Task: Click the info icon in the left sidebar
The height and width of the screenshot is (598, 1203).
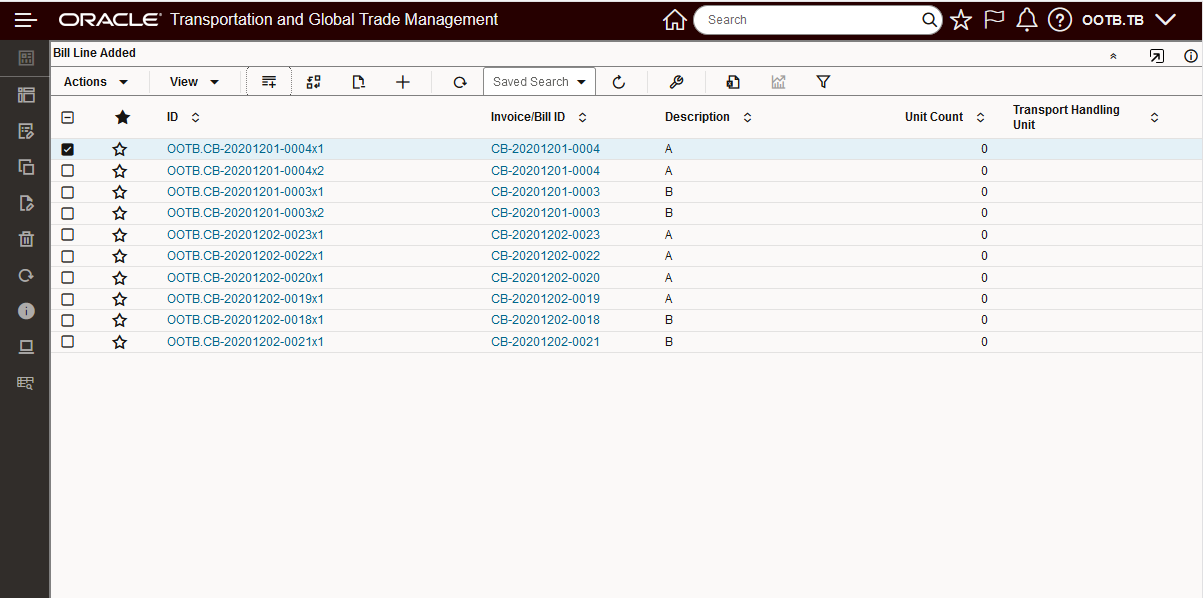Action: [26, 310]
